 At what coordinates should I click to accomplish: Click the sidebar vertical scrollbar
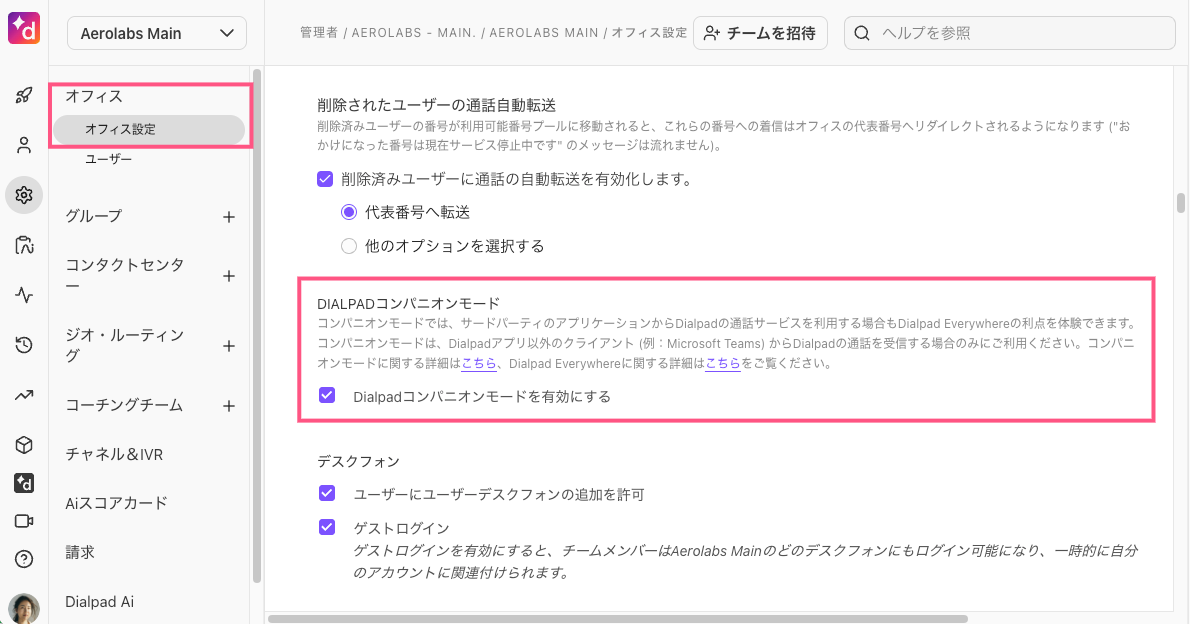pos(257,326)
